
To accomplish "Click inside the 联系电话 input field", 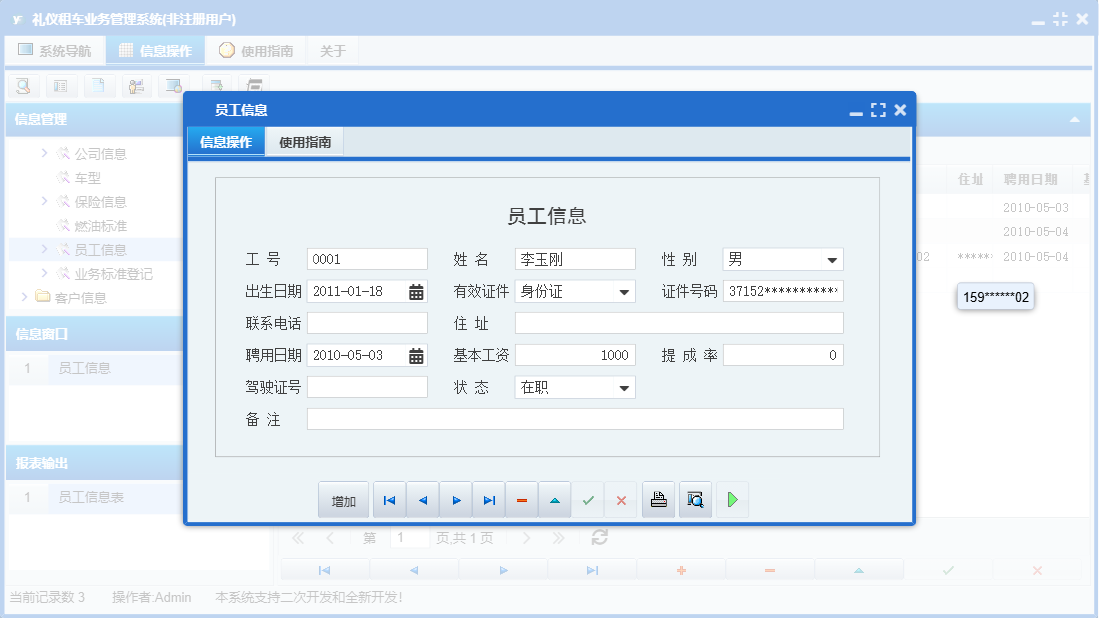I will point(366,323).
